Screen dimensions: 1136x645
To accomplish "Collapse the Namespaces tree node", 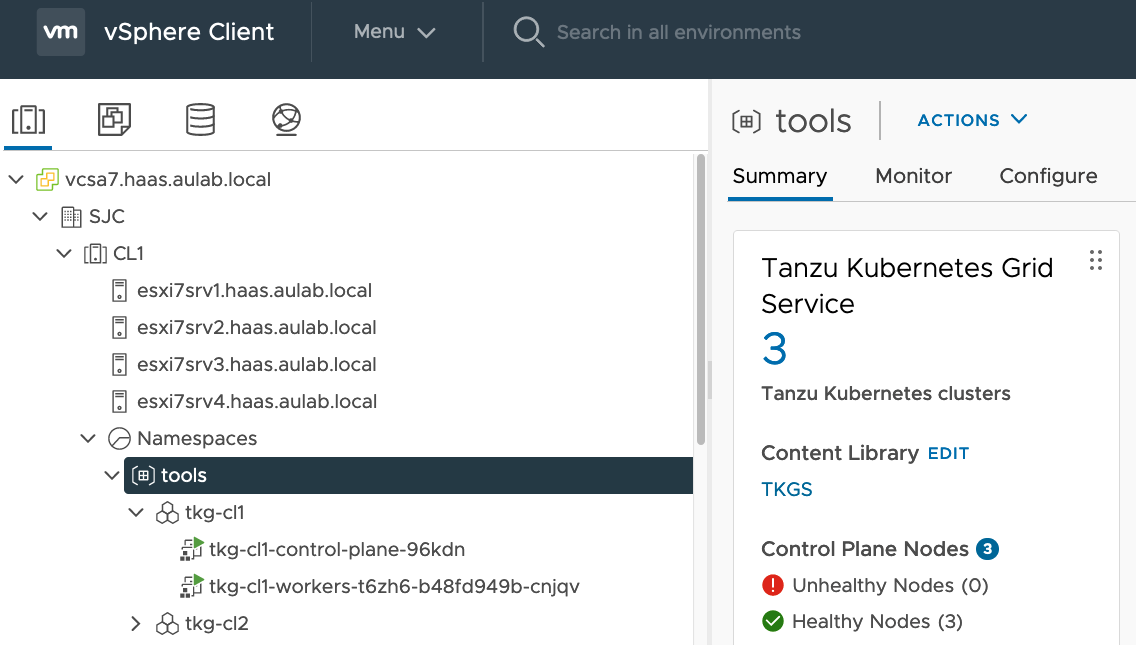I will tap(87, 438).
